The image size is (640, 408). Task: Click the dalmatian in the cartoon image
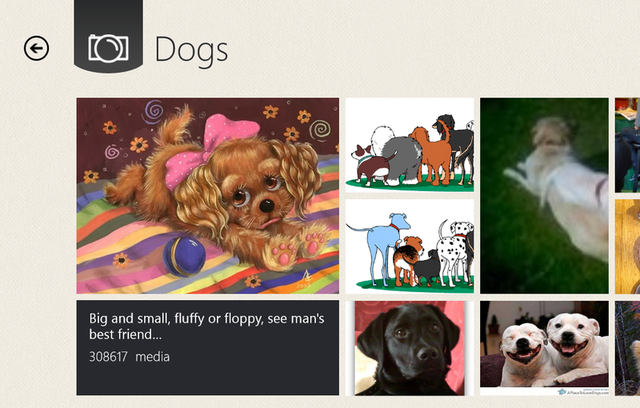click(456, 253)
